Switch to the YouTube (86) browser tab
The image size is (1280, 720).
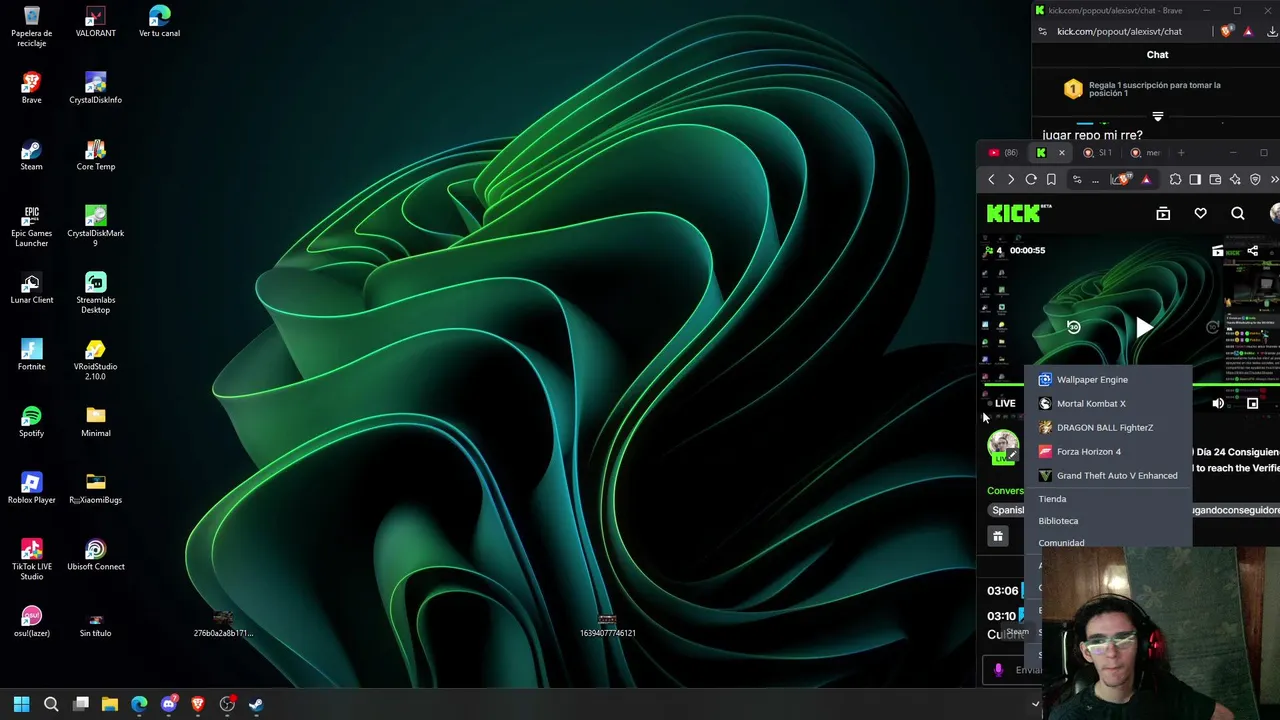coord(1003,153)
